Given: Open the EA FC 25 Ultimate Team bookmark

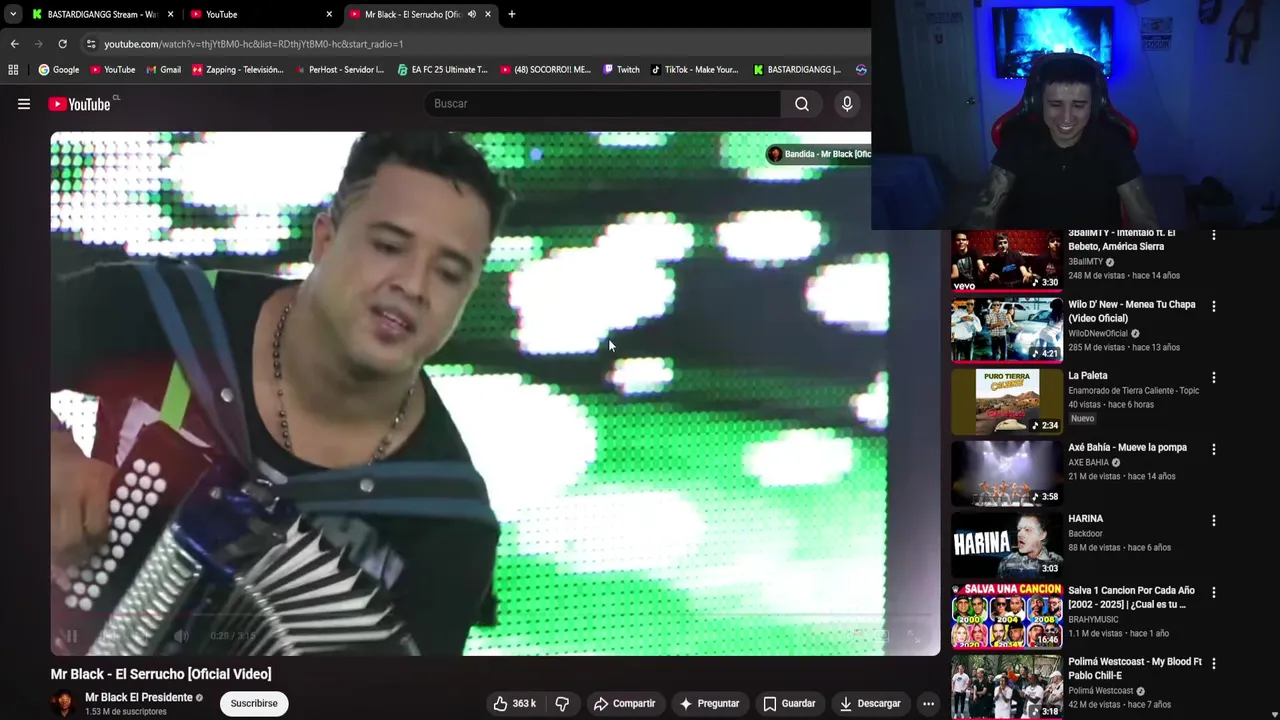Looking at the screenshot, I should pyautogui.click(x=442, y=70).
